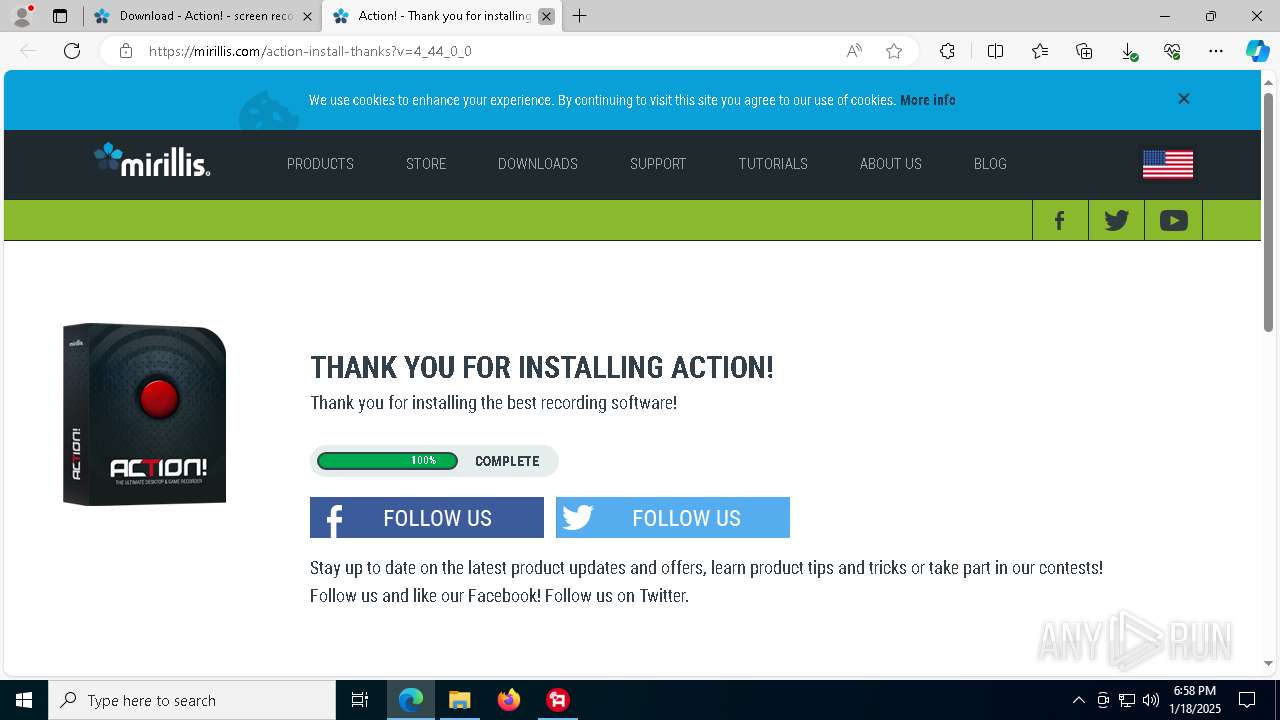Open the volume control in tray
Screen dimensions: 1280x720
(1150, 700)
